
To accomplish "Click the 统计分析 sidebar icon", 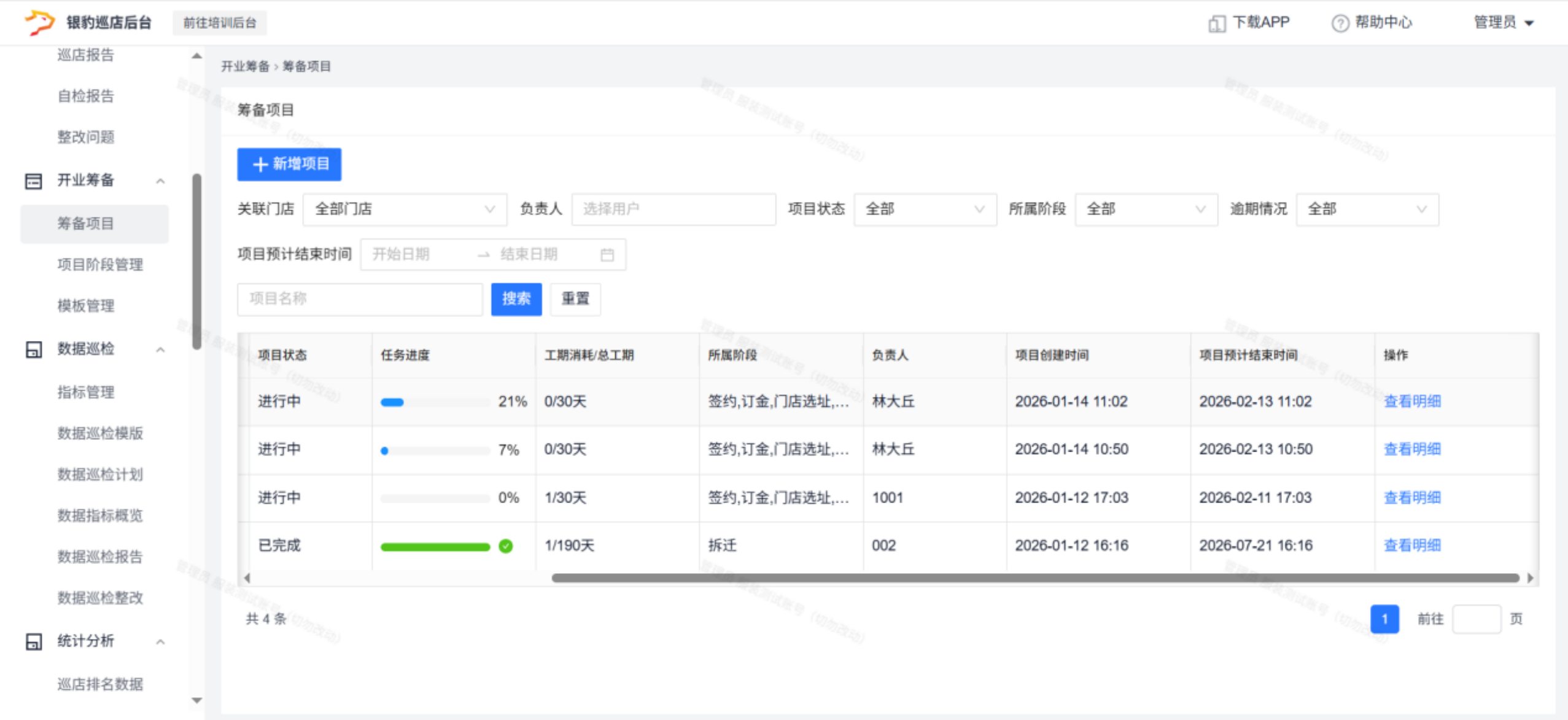I will pyautogui.click(x=33, y=641).
